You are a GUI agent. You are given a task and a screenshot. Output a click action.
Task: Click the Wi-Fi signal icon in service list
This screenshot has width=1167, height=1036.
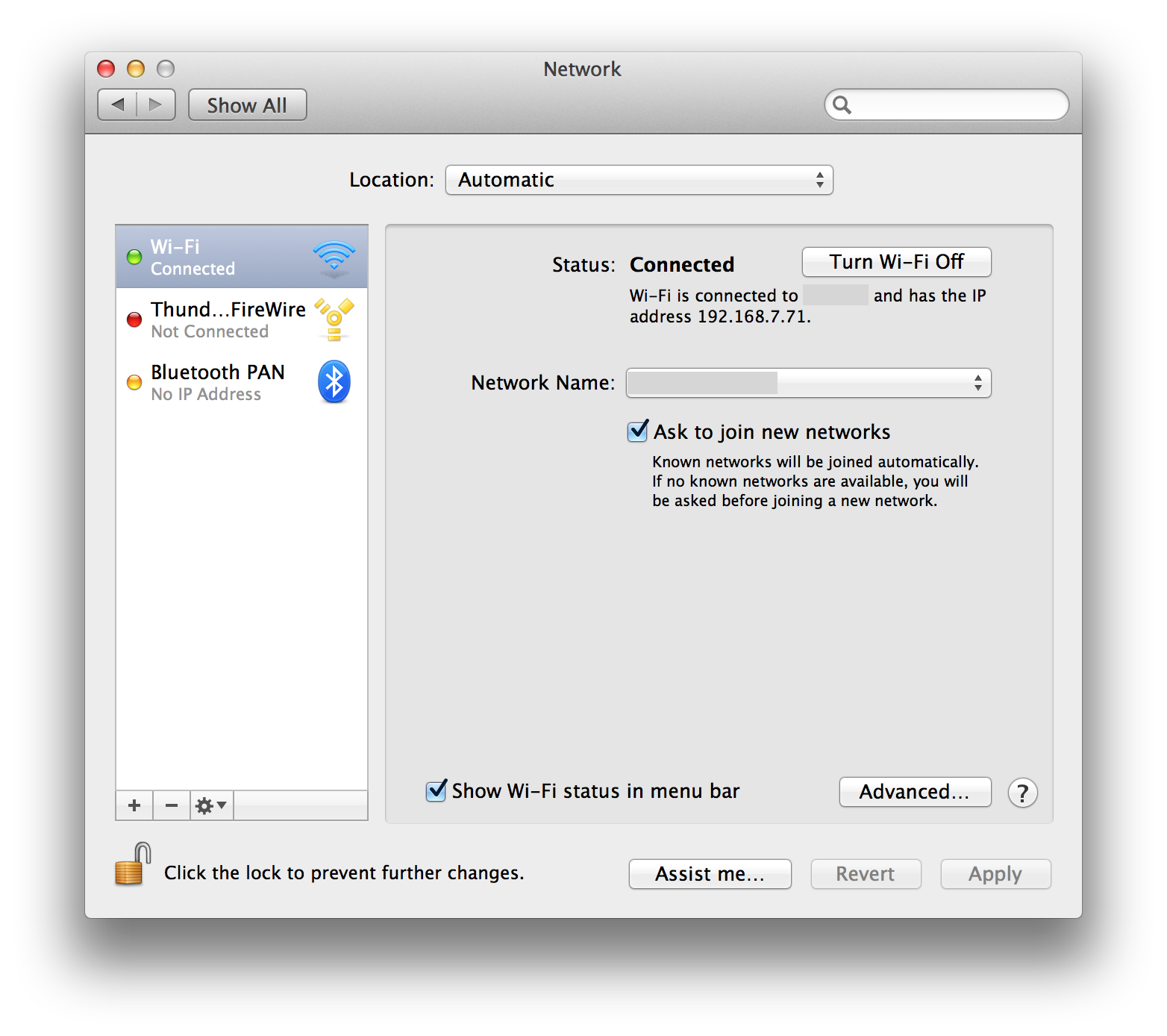pyautogui.click(x=334, y=258)
